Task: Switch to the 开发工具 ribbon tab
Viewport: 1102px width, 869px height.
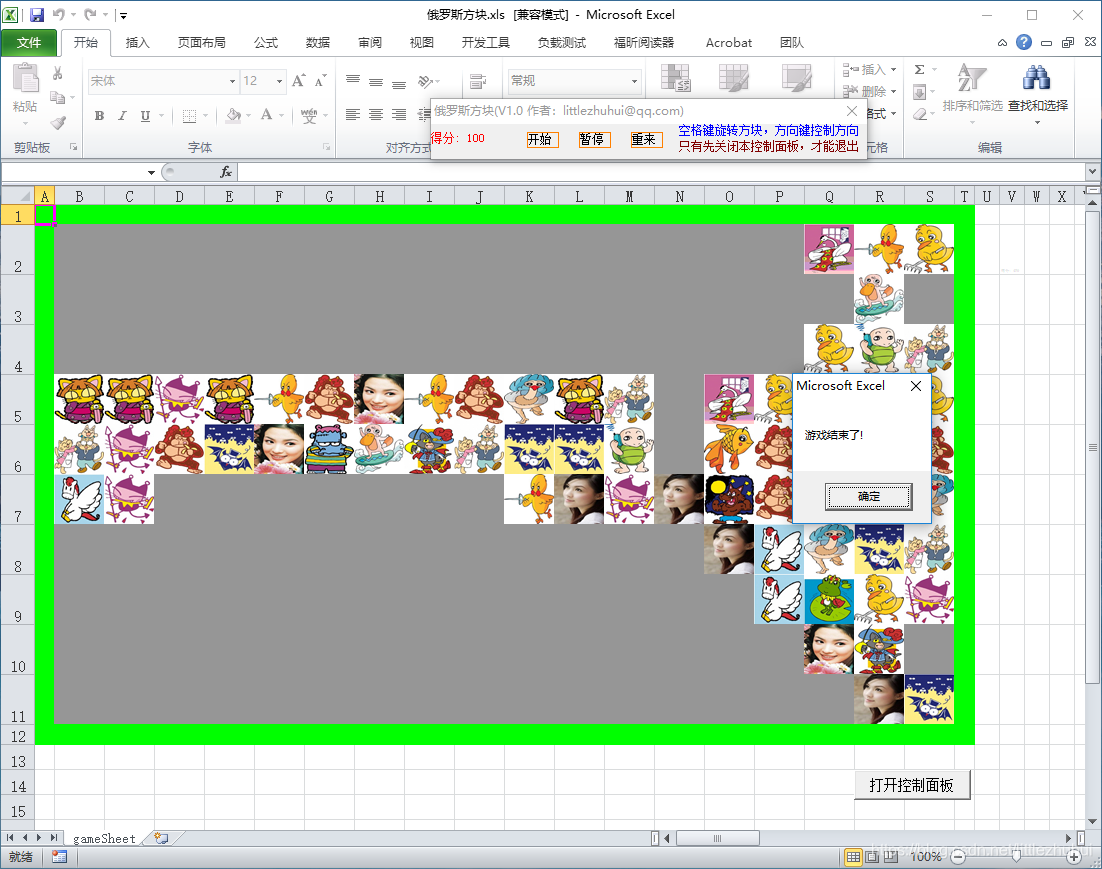Action: click(486, 43)
